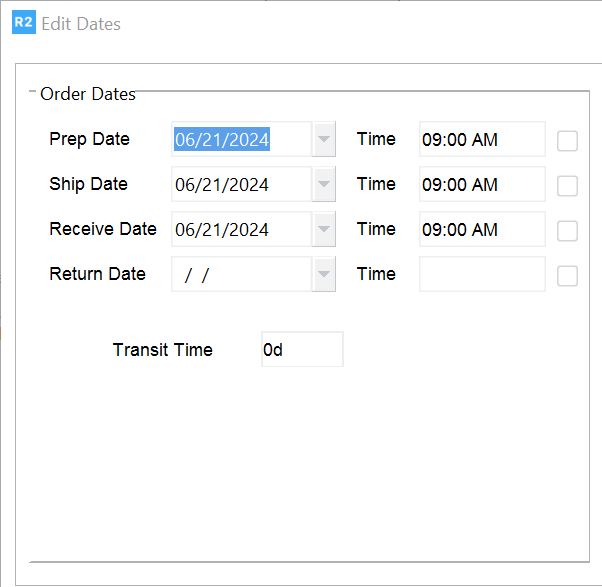Select the Ship Date input field
The height and width of the screenshot is (587, 602).
click(240, 185)
